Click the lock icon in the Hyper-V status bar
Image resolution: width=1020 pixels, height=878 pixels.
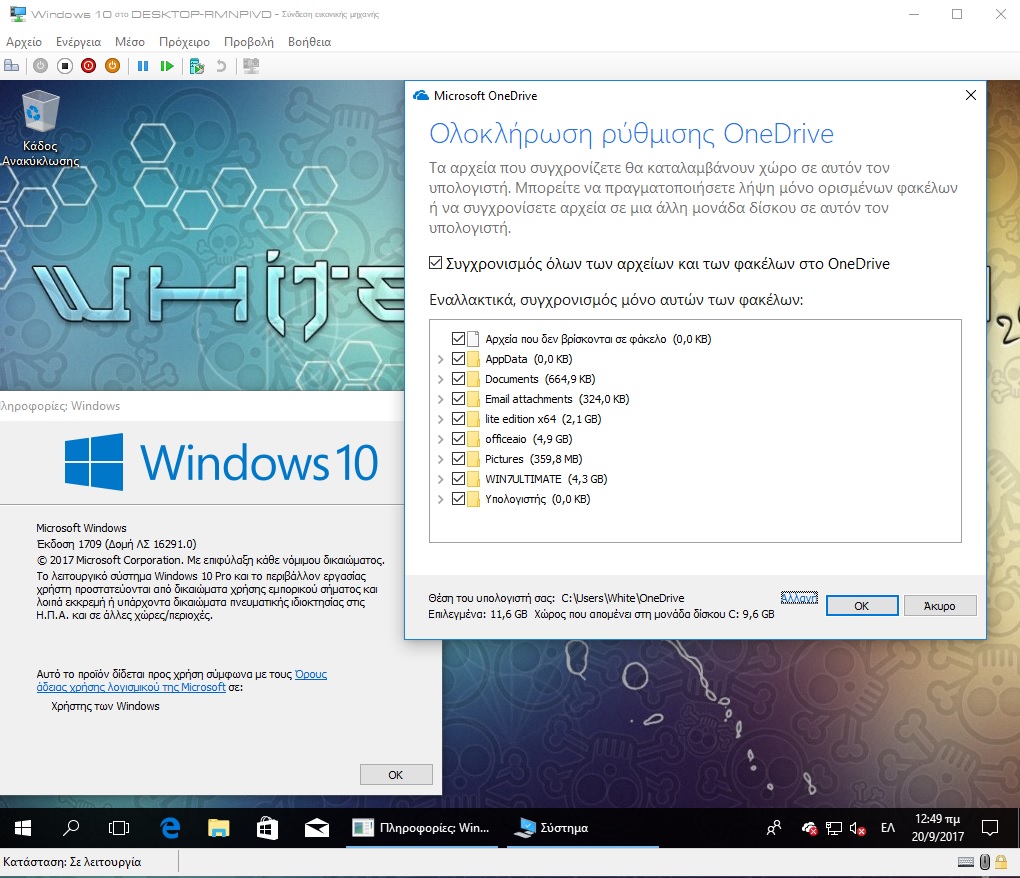click(x=1001, y=862)
